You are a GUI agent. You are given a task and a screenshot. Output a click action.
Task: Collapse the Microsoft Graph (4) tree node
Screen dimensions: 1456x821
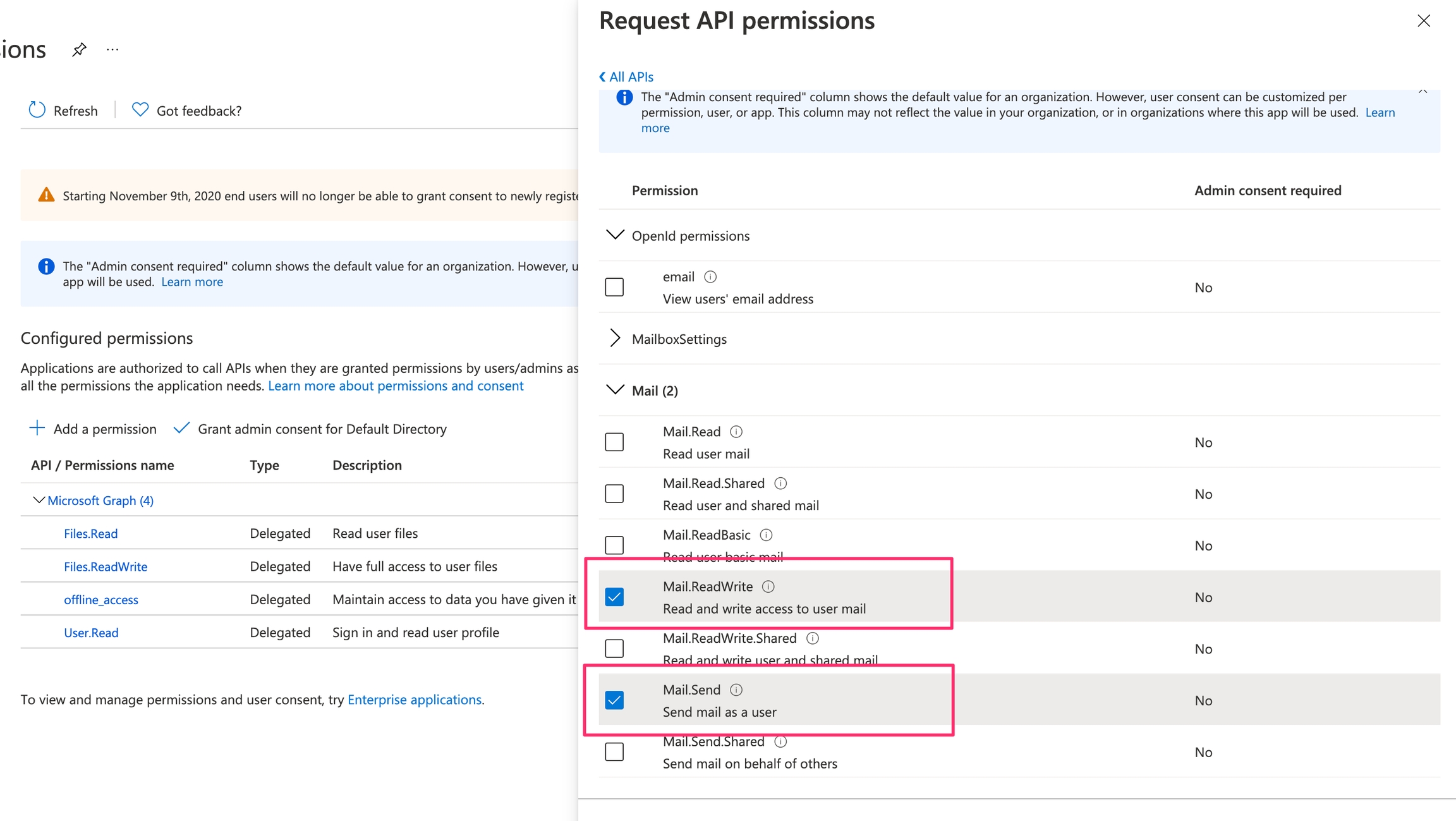(x=39, y=501)
